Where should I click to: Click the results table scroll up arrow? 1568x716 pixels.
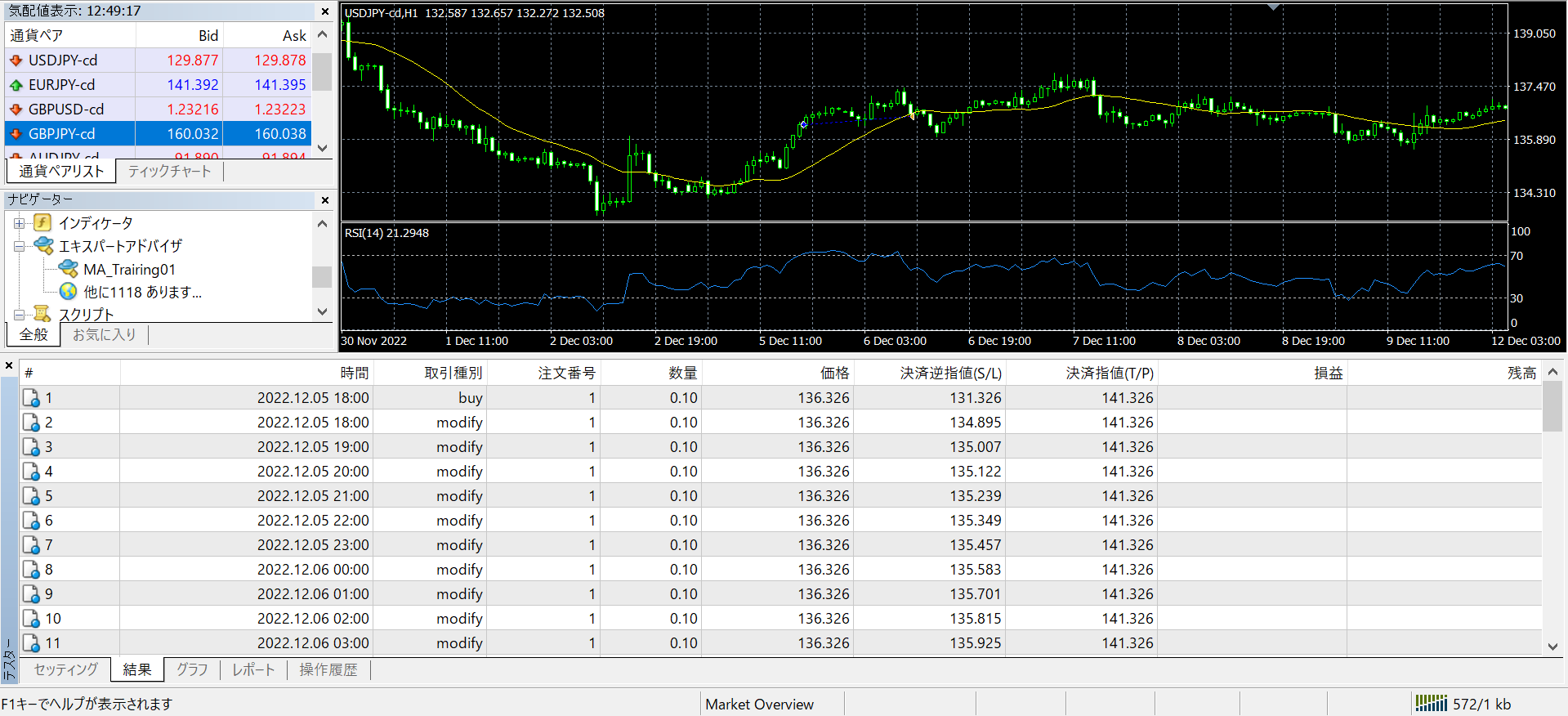click(x=1552, y=372)
